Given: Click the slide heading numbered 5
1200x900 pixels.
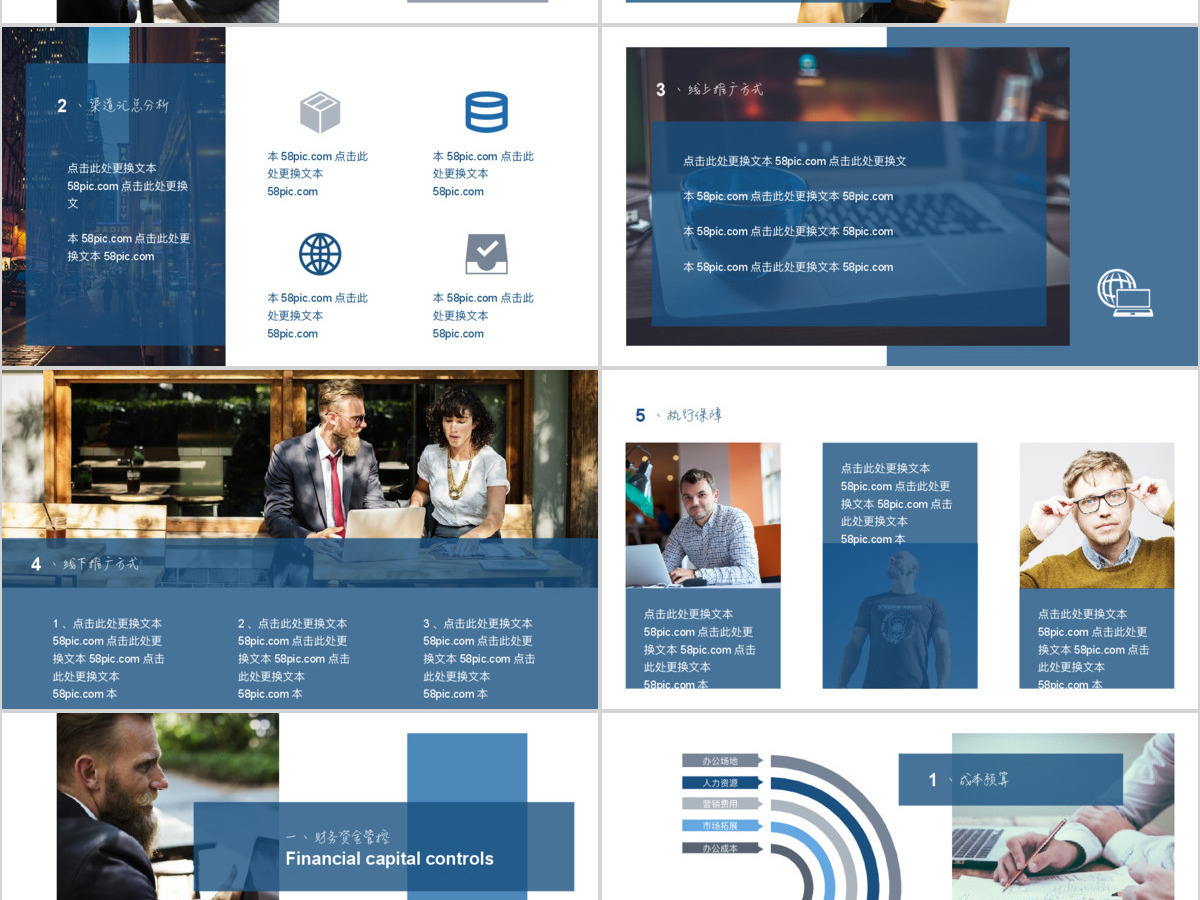Looking at the screenshot, I should pyautogui.click(x=678, y=415).
